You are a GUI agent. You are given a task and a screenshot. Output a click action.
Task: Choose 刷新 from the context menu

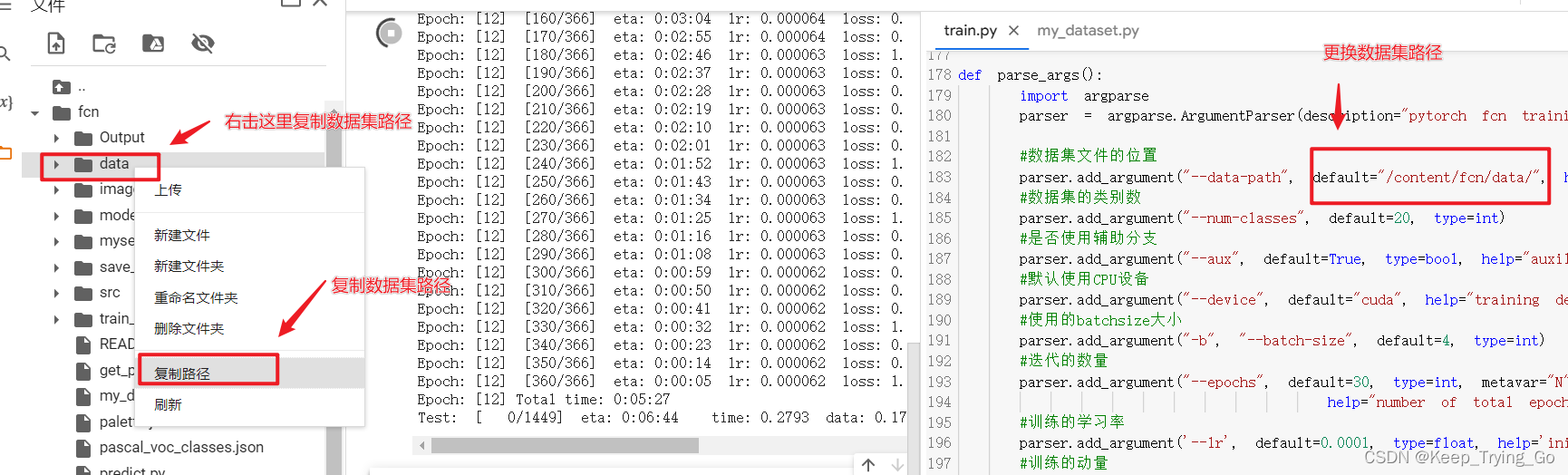(x=168, y=404)
